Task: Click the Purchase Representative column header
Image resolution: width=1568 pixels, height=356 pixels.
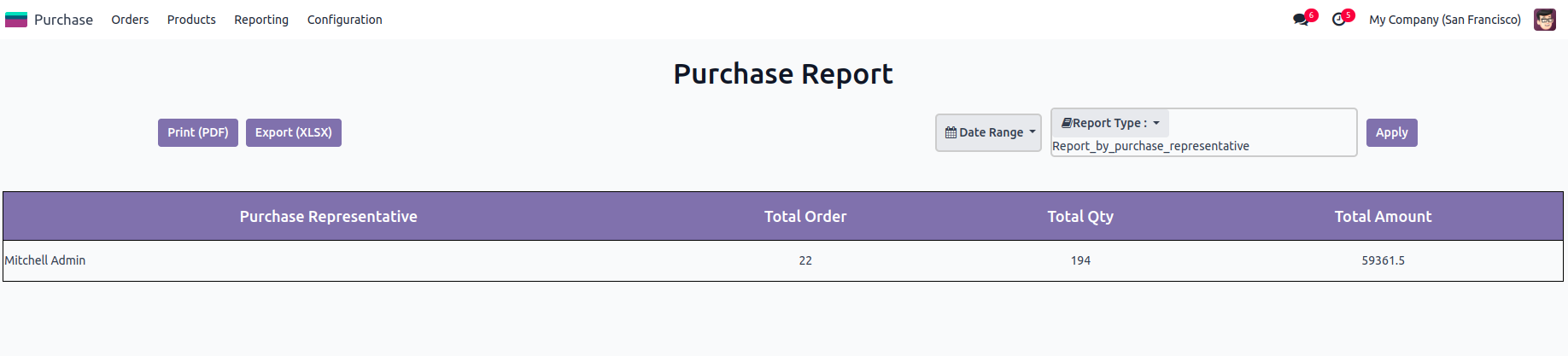Action: [328, 217]
